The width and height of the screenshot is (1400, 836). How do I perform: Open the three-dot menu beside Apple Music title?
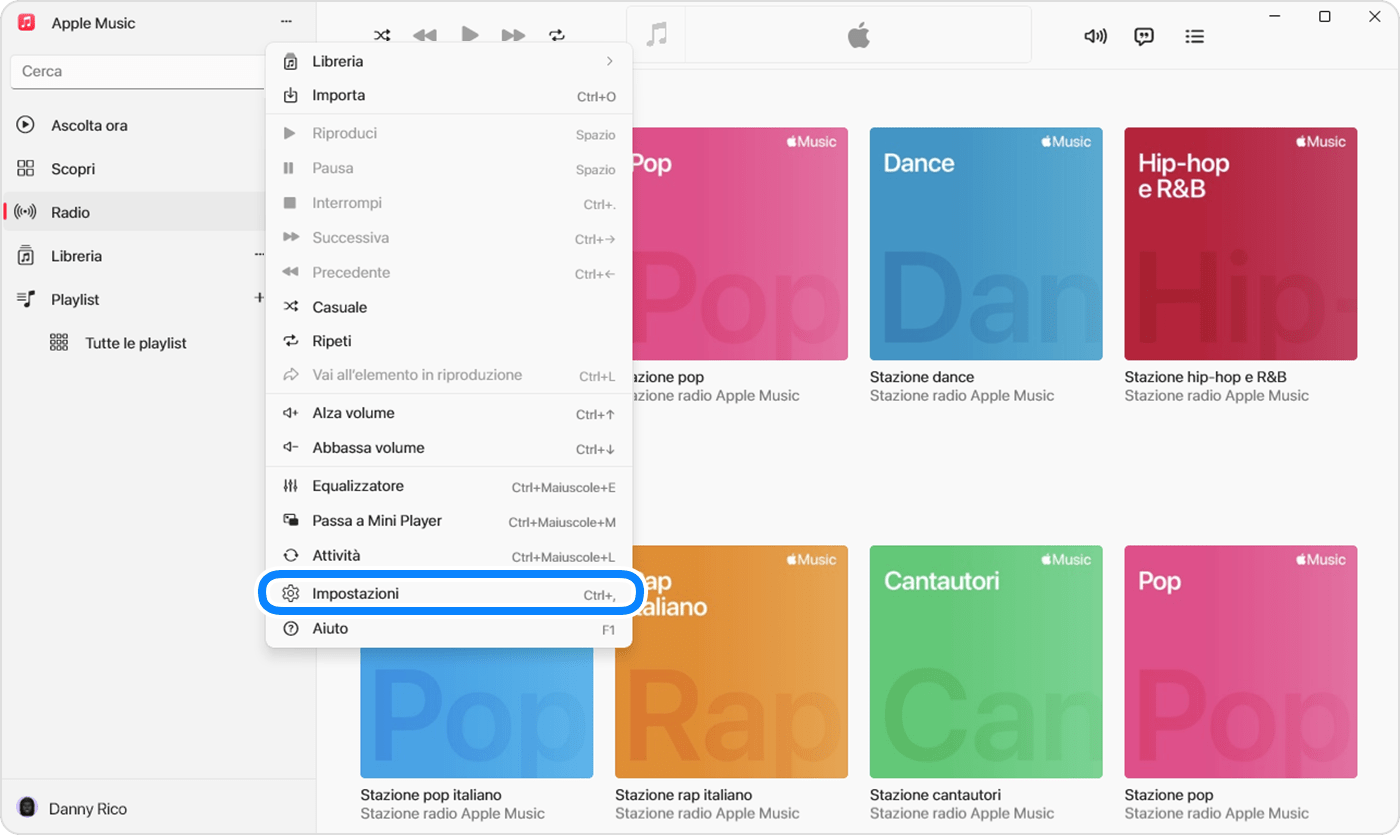[x=287, y=21]
